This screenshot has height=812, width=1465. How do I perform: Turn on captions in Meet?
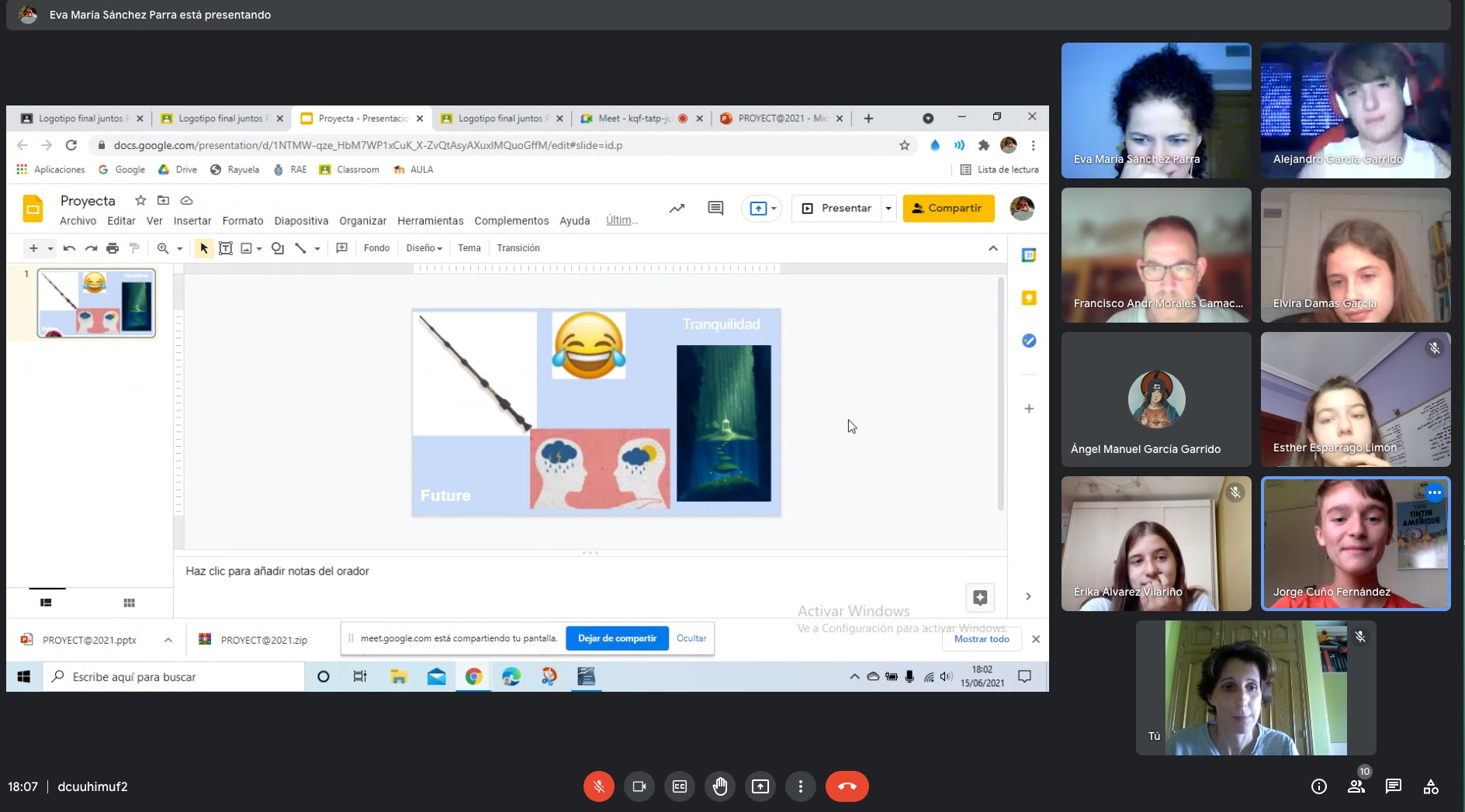[x=680, y=786]
